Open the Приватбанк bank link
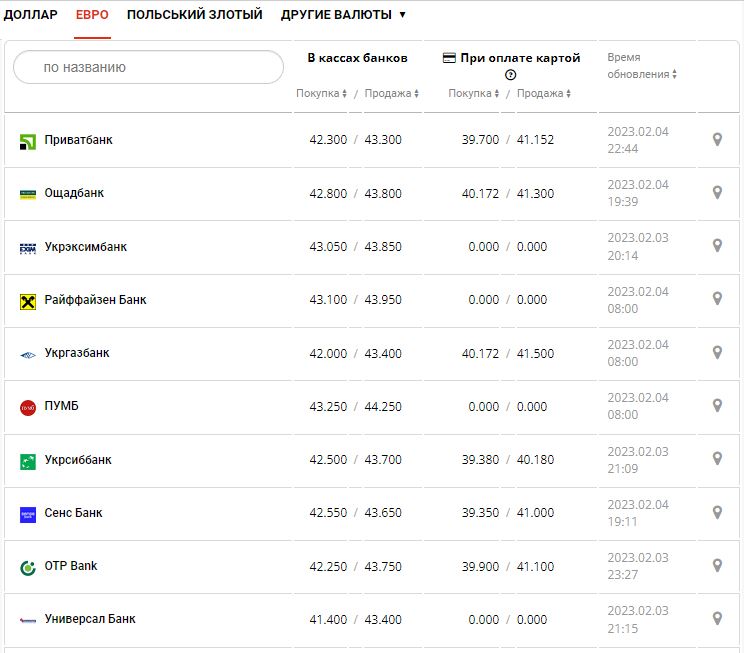744x653 pixels. point(78,140)
